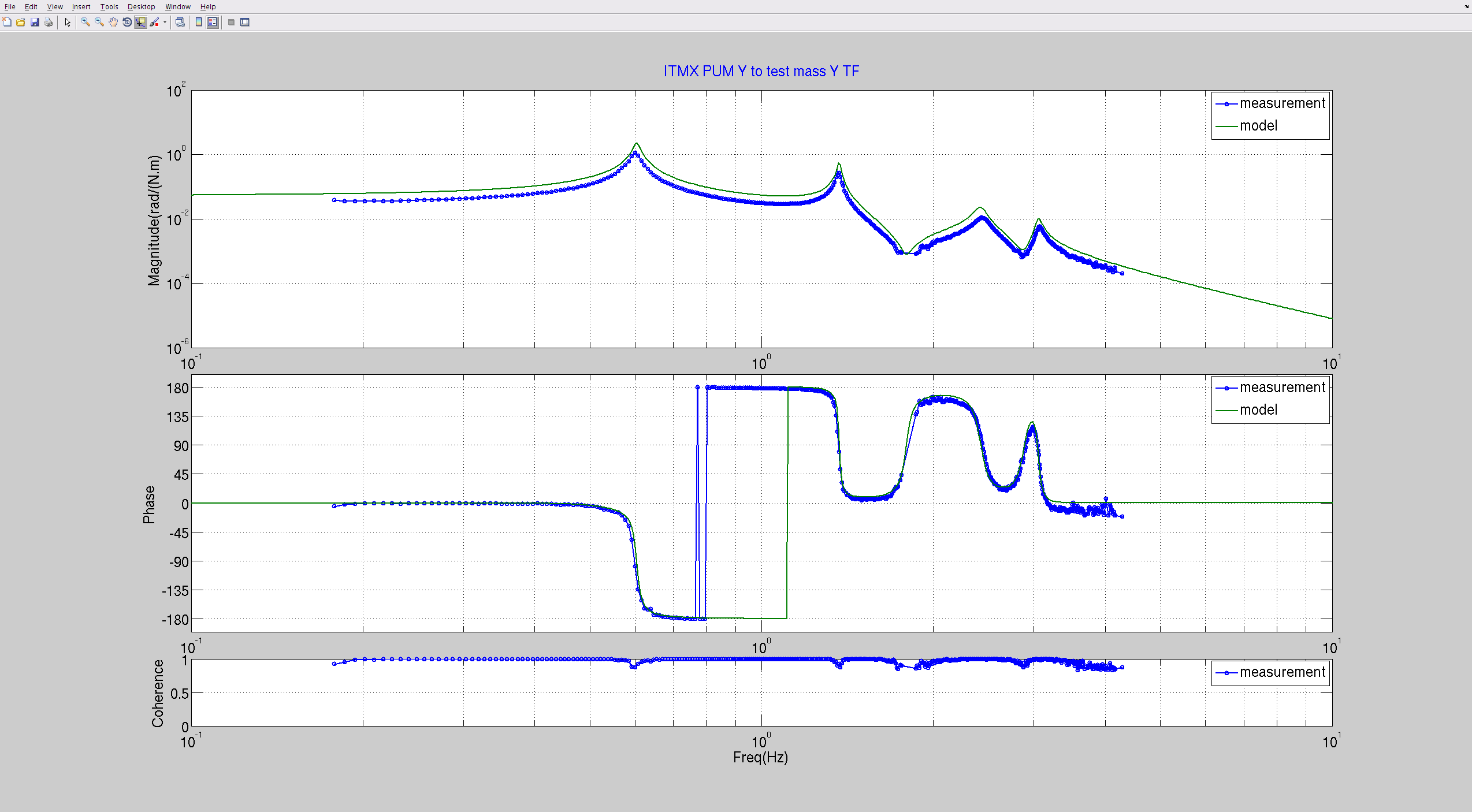This screenshot has width=1472, height=812.
Task: Click 'model' in the magnitude plot legend
Action: 1258,126
